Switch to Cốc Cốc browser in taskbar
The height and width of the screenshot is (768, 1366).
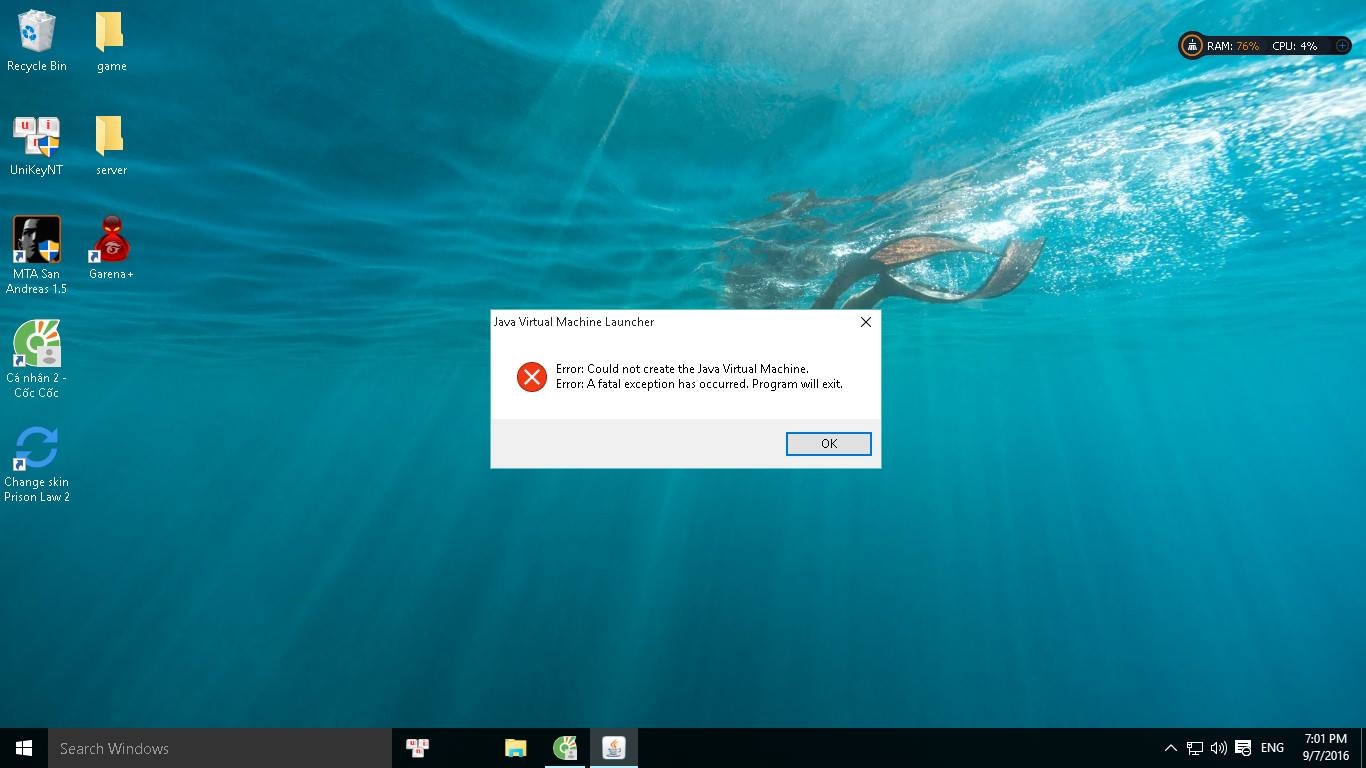[x=565, y=748]
